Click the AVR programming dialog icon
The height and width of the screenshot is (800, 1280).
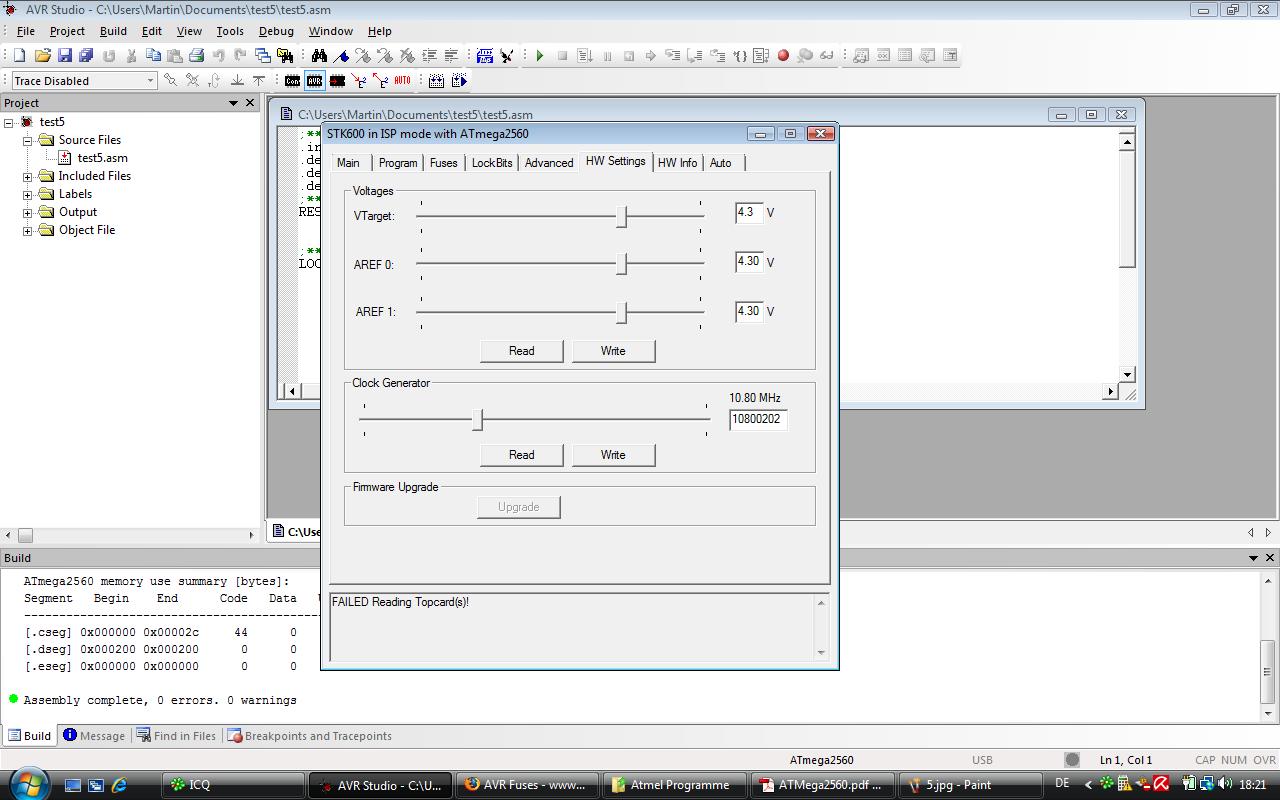[315, 81]
